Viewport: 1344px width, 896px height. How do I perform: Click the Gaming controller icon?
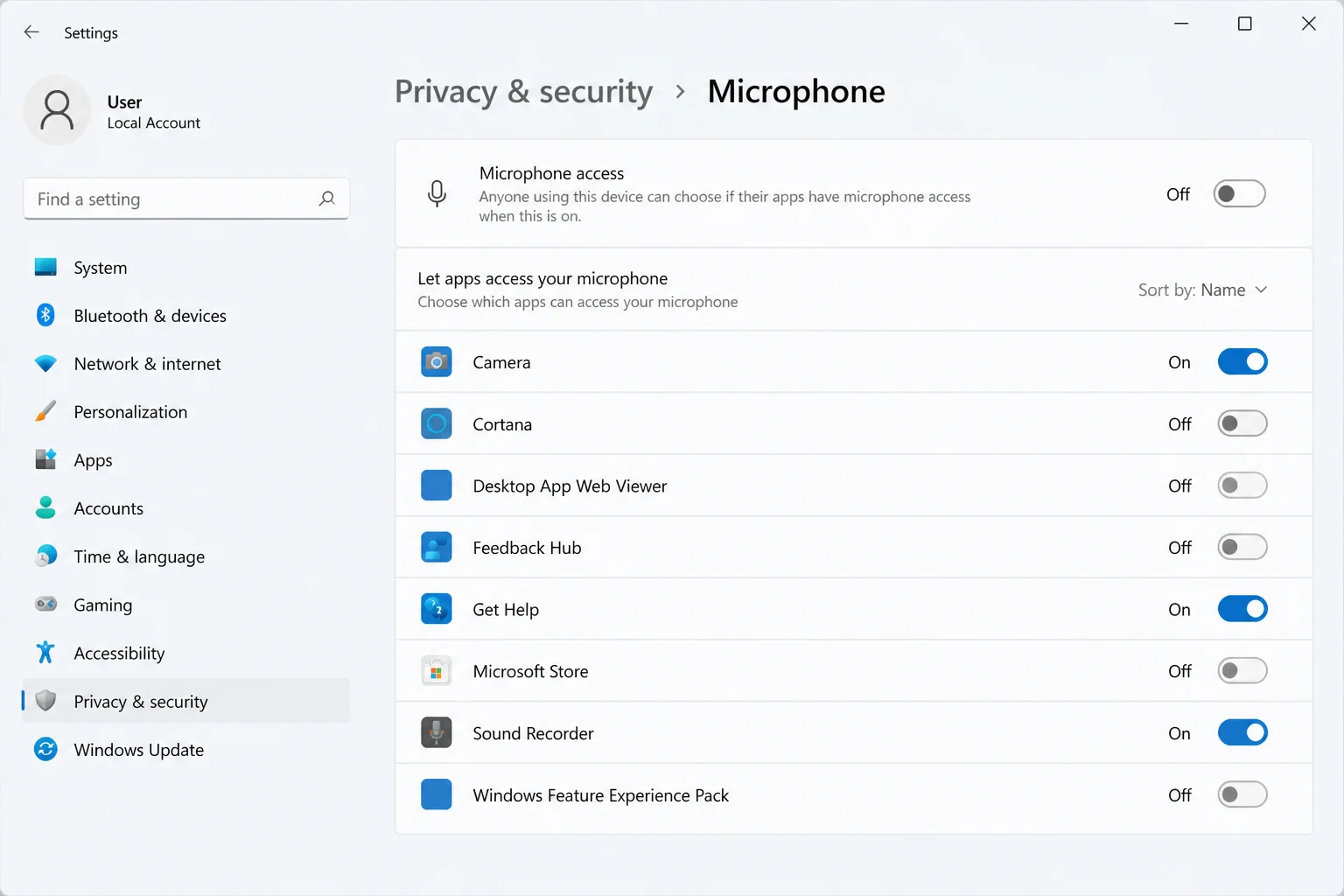(45, 604)
